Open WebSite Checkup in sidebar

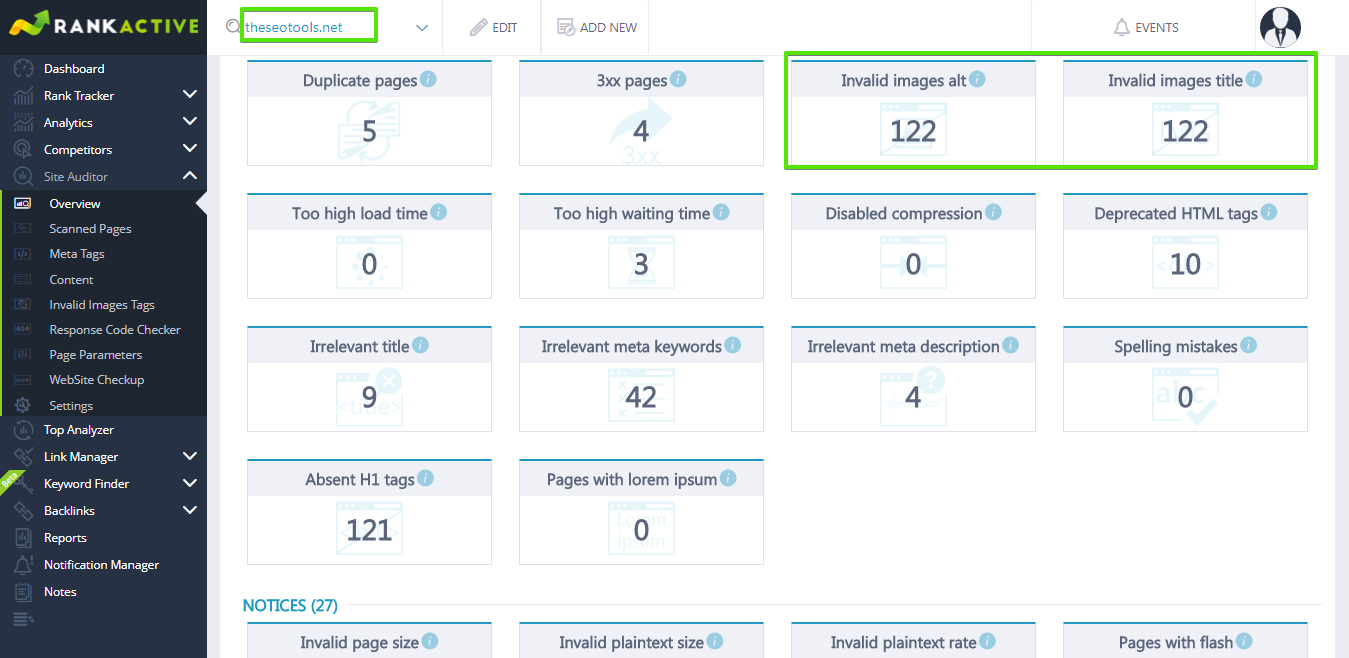[97, 380]
